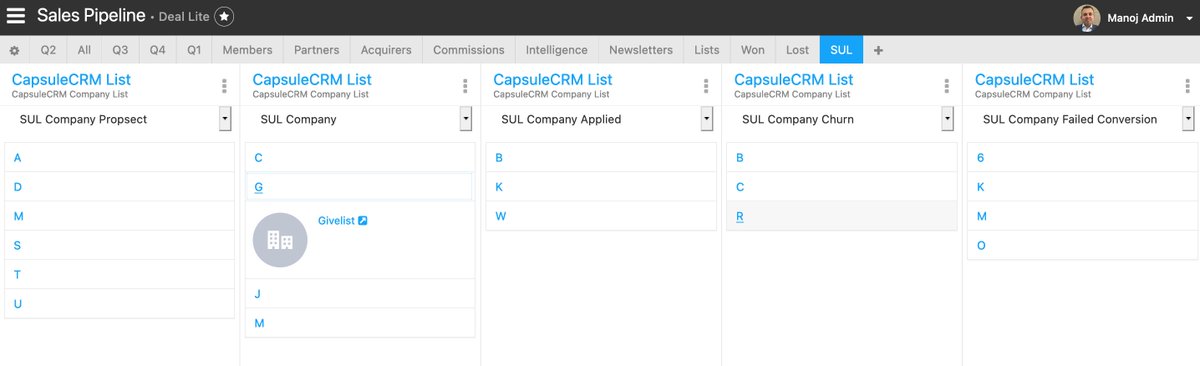
Task: Open company D in Propsect list
Action: (x=119, y=187)
